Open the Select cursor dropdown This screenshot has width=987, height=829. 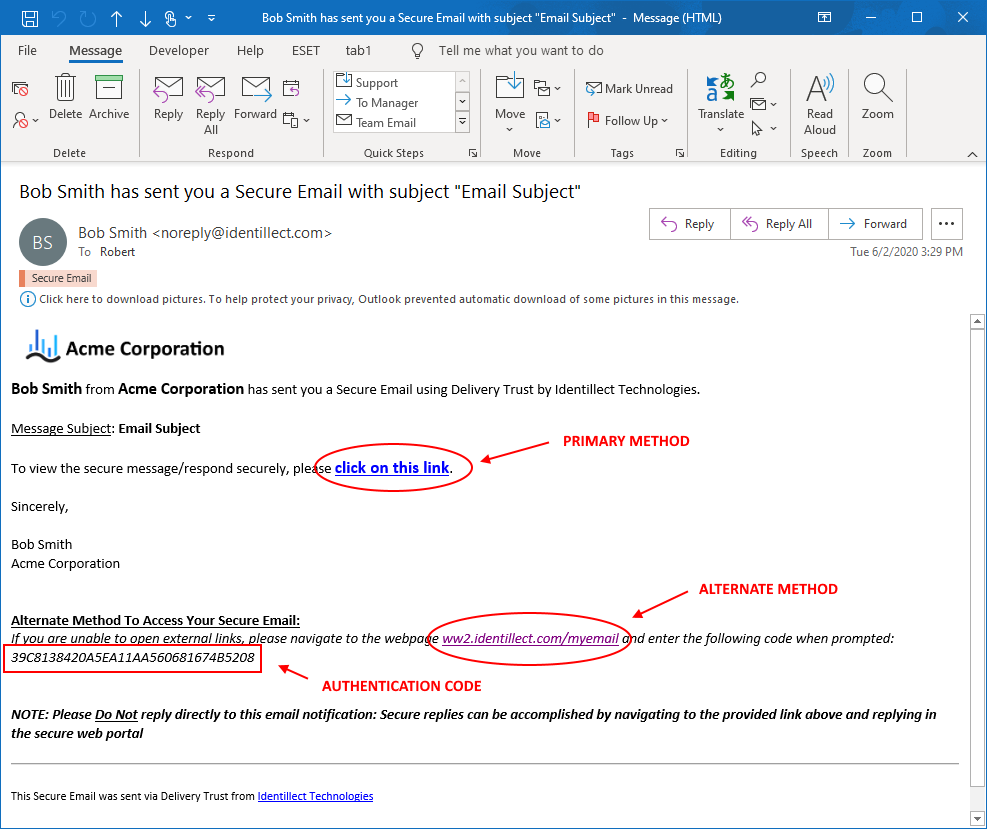(x=764, y=128)
